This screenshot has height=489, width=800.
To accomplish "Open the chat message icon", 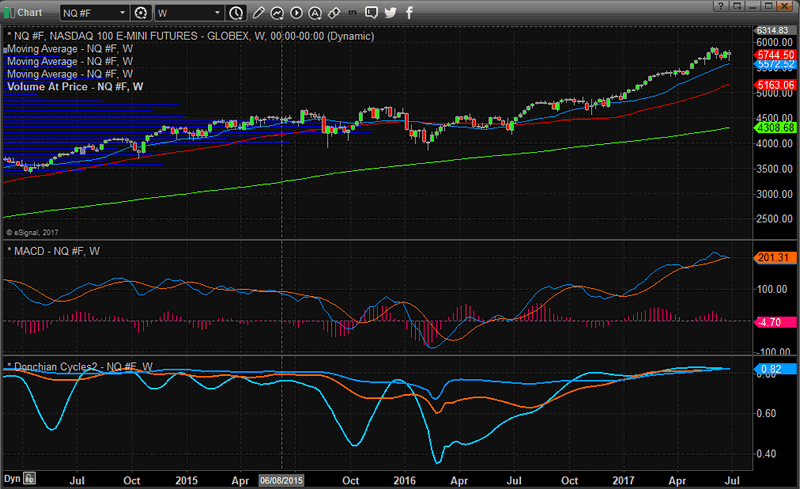I will [x=372, y=13].
